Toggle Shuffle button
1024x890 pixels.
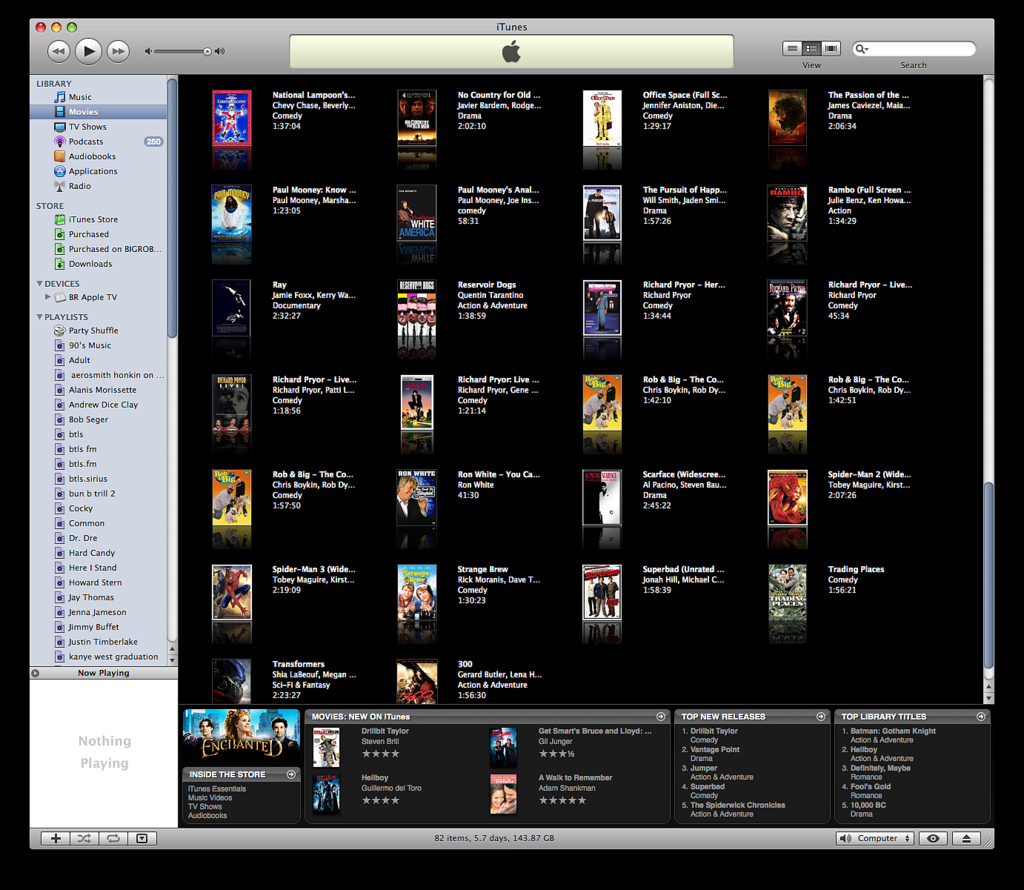(85, 838)
